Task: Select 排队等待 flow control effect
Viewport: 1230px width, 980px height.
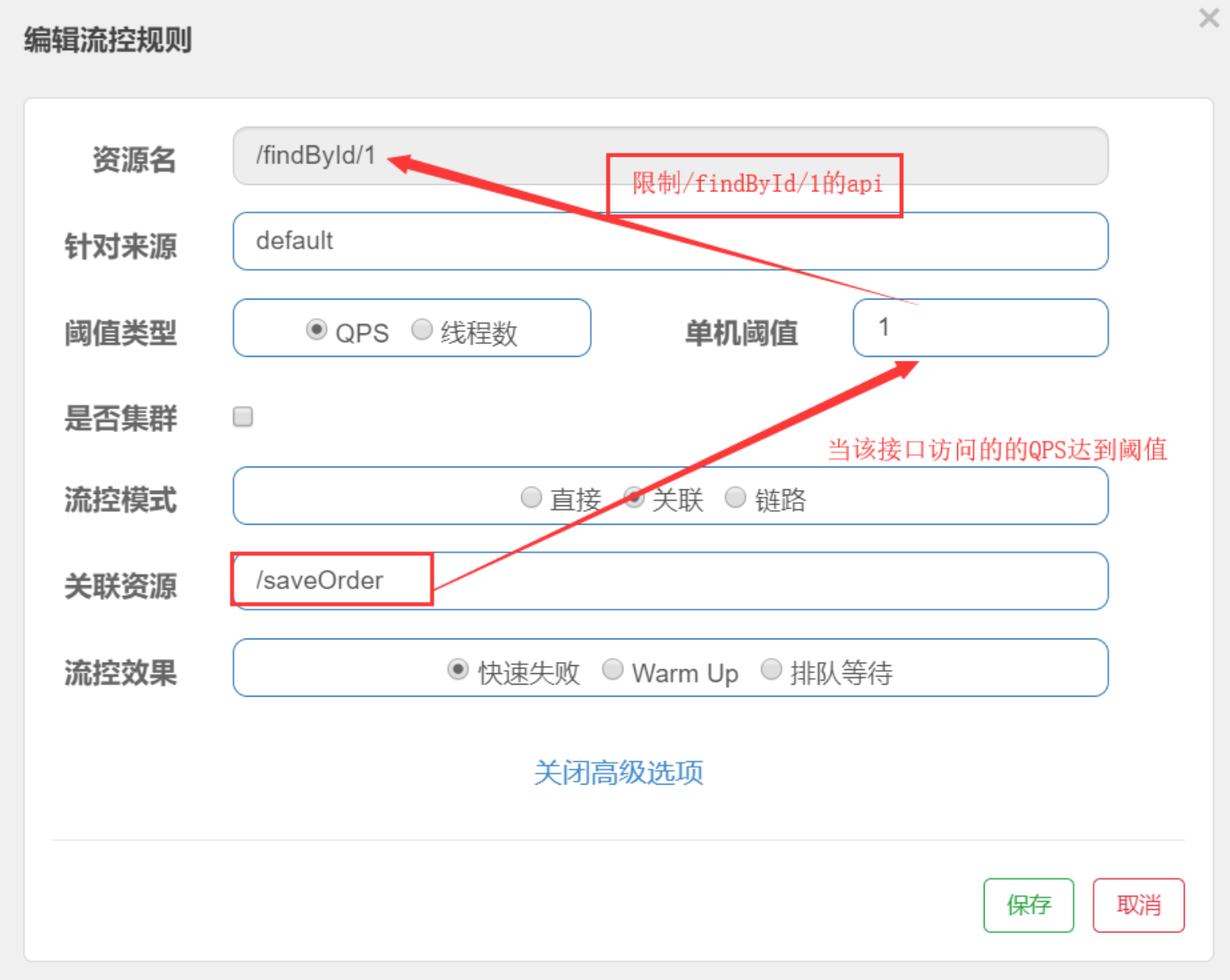Action: 772,669
